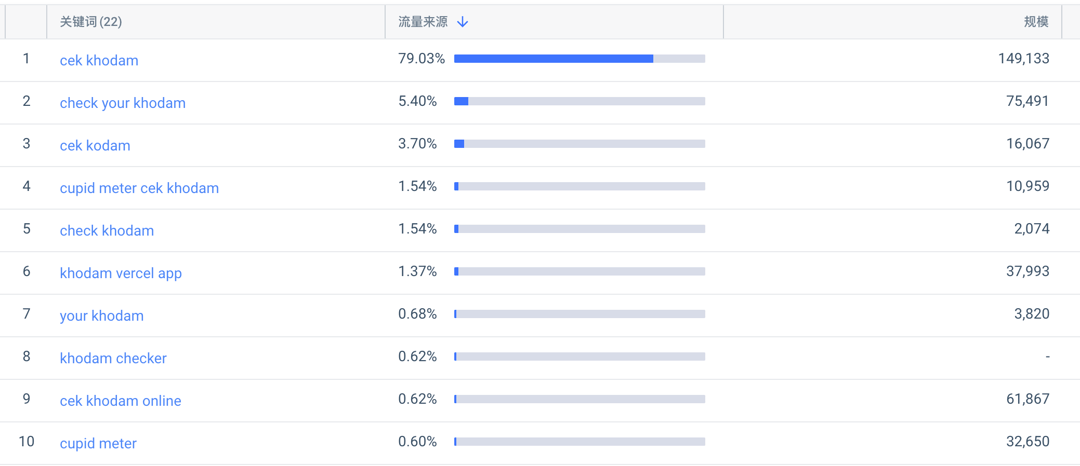
Task: Open the "cek khodam online" keyword
Action: [x=120, y=401]
